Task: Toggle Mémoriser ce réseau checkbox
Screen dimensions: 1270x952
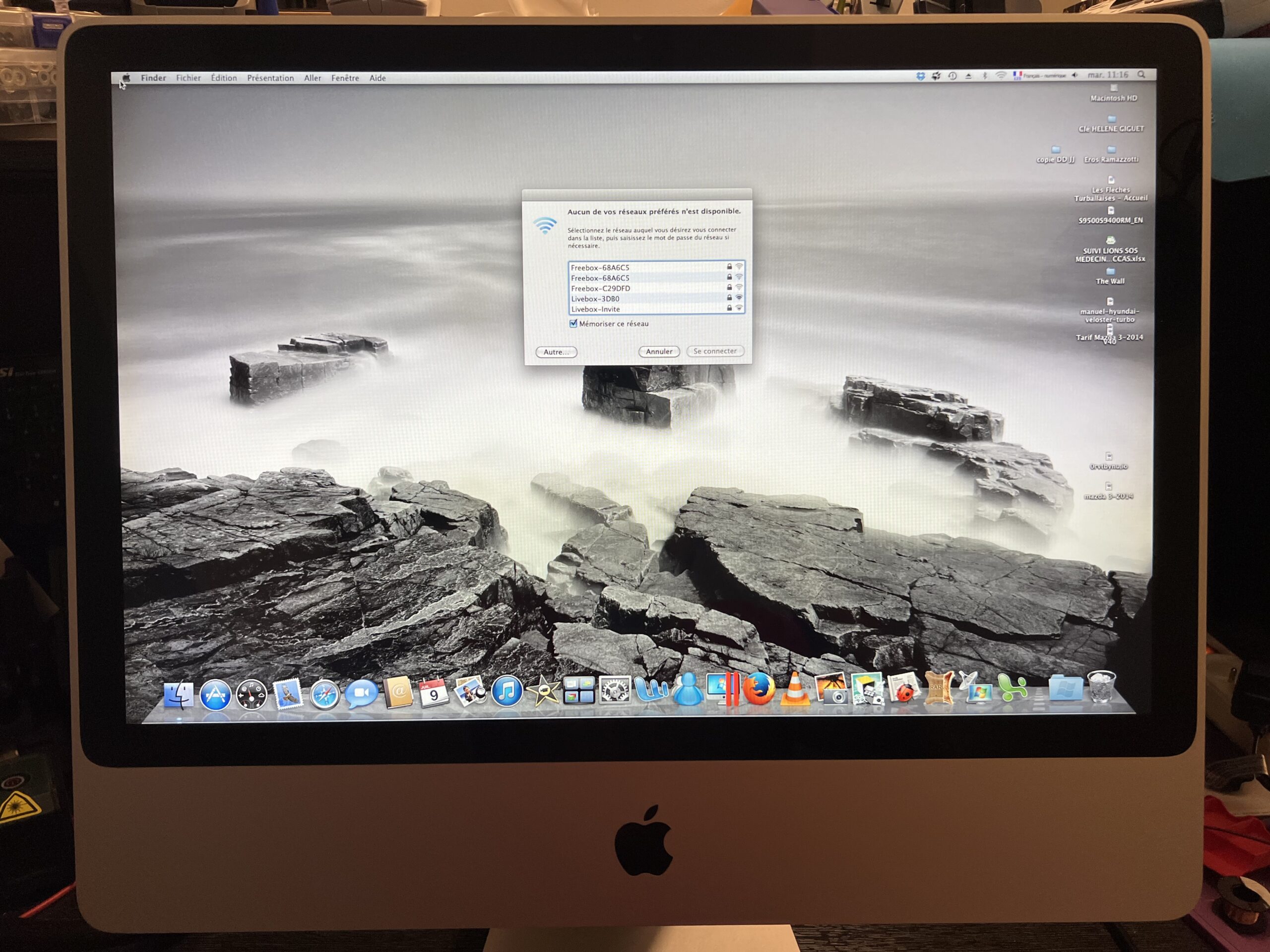Action: [573, 324]
